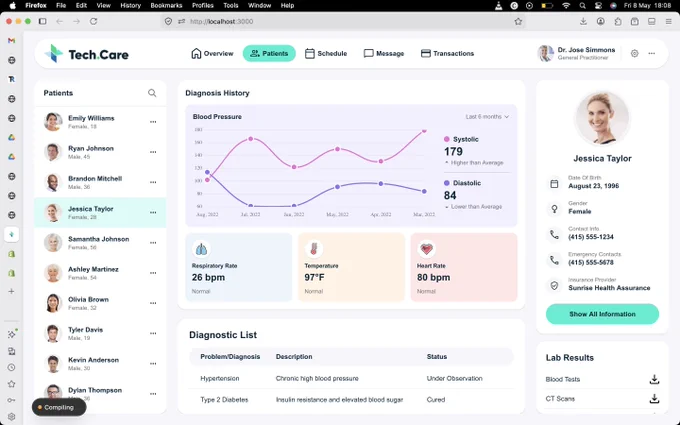Open the Apple menu
Screen dimensions: 680x425
point(13,6)
